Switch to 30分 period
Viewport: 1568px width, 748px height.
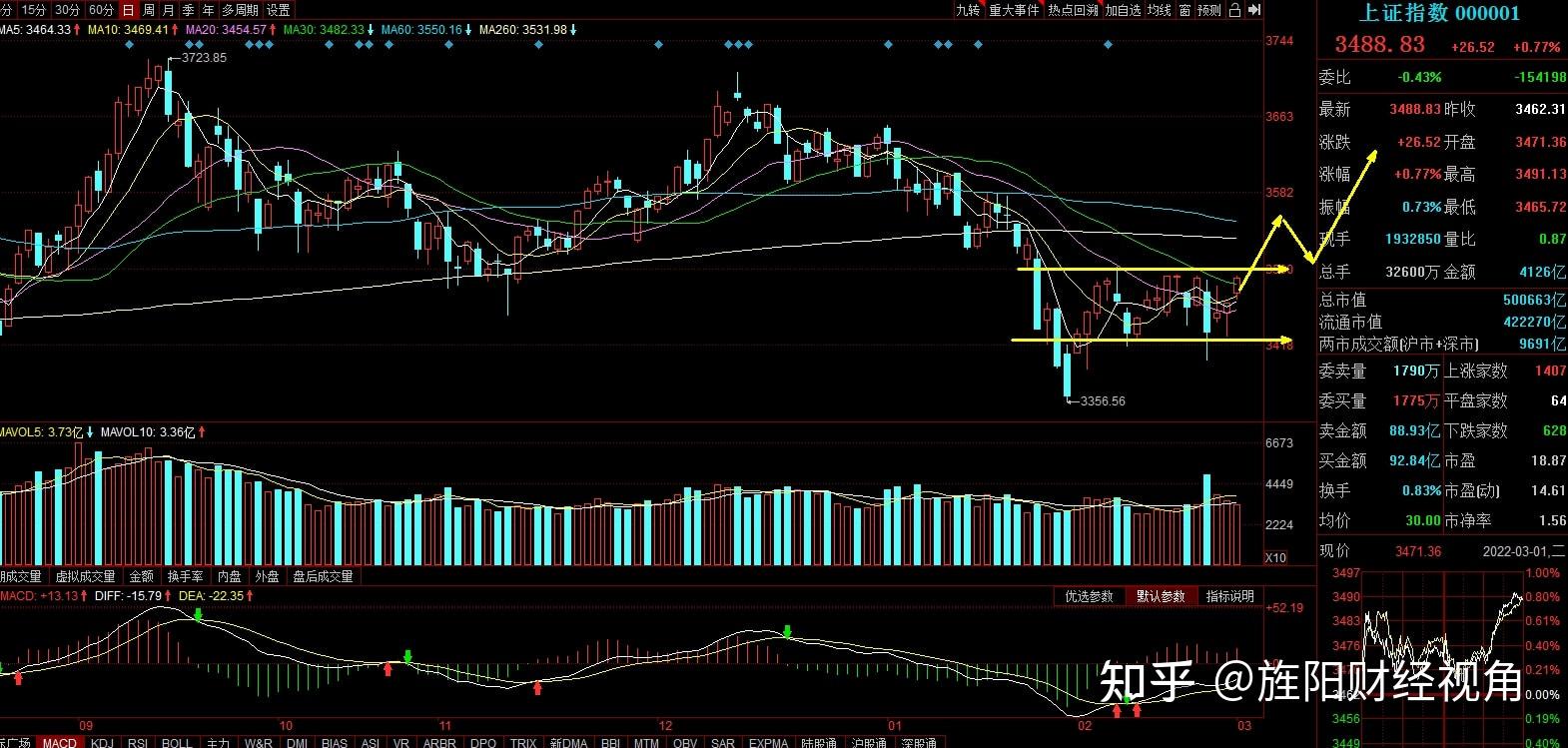[67, 10]
